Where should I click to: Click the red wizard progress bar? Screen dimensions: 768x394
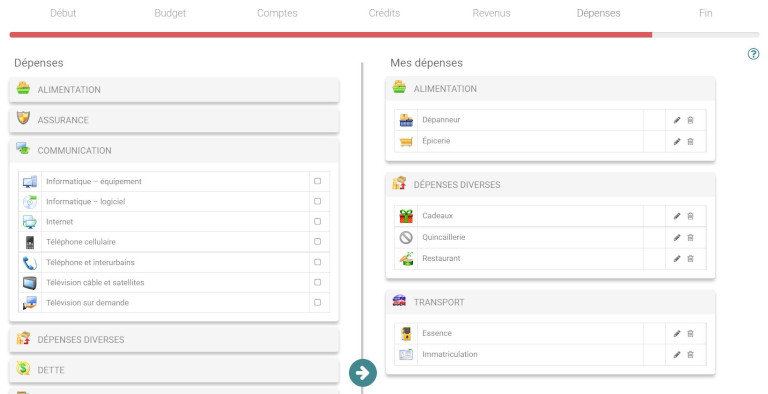[x=331, y=35]
